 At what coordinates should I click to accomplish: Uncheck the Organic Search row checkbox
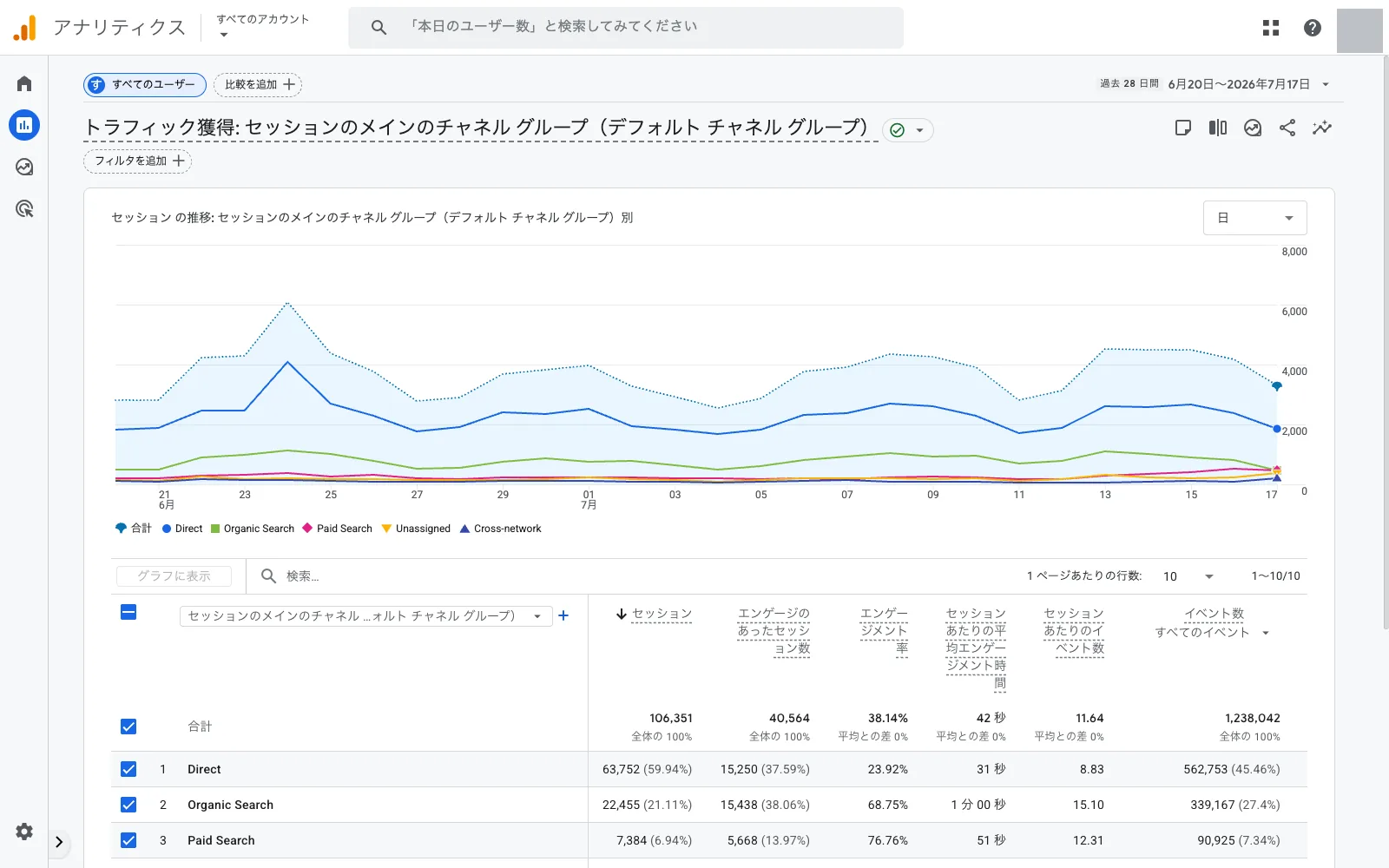pos(128,805)
